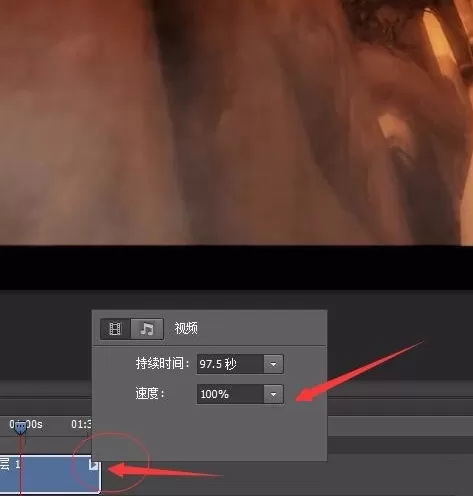The width and height of the screenshot is (473, 496).
Task: Switch to the audio music-note tab icon
Action: (x=147, y=329)
